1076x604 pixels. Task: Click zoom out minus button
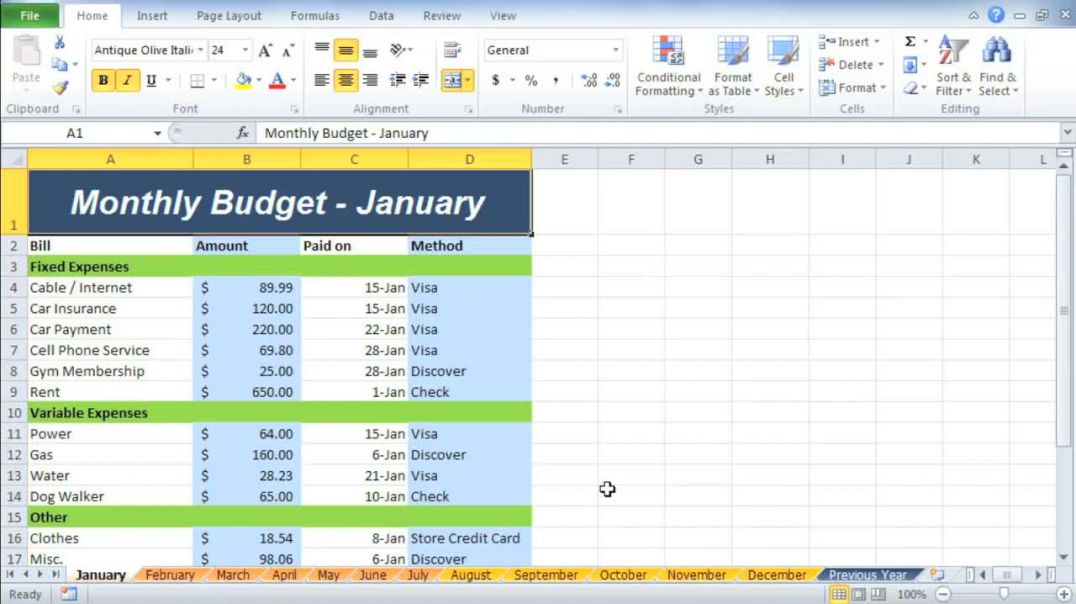[944, 594]
